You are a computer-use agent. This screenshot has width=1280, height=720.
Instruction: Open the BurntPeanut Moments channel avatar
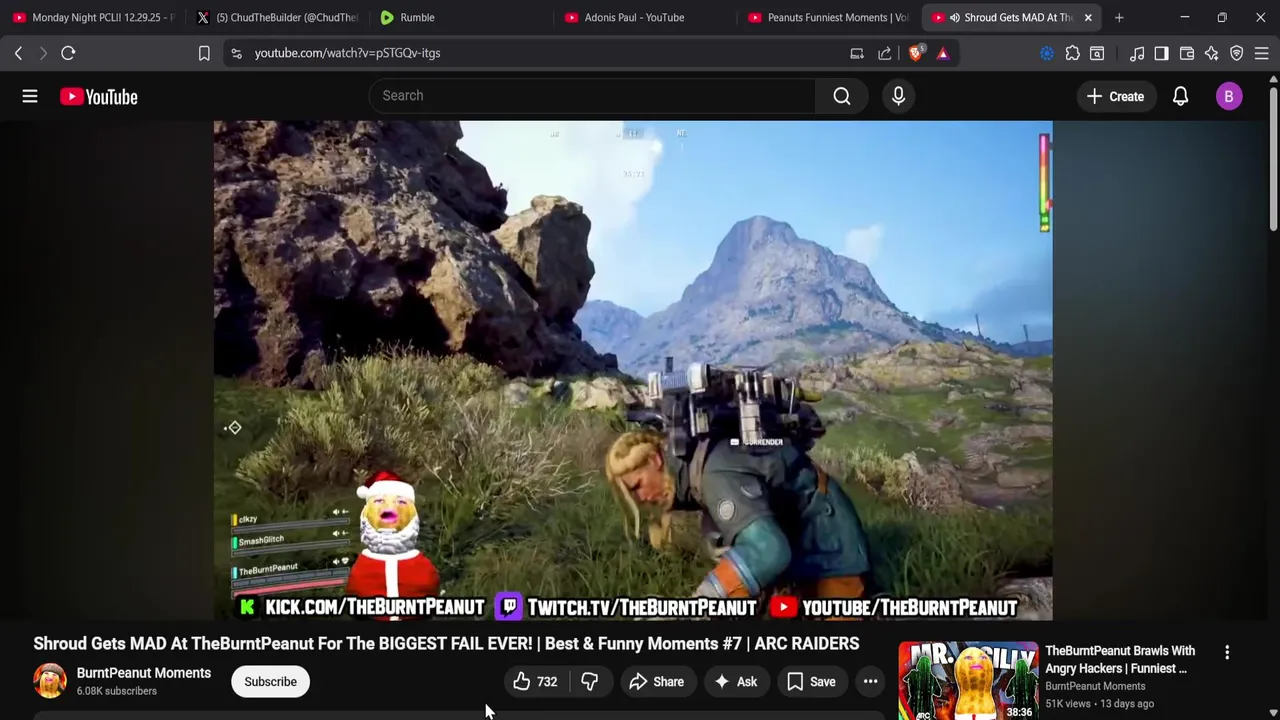50,681
